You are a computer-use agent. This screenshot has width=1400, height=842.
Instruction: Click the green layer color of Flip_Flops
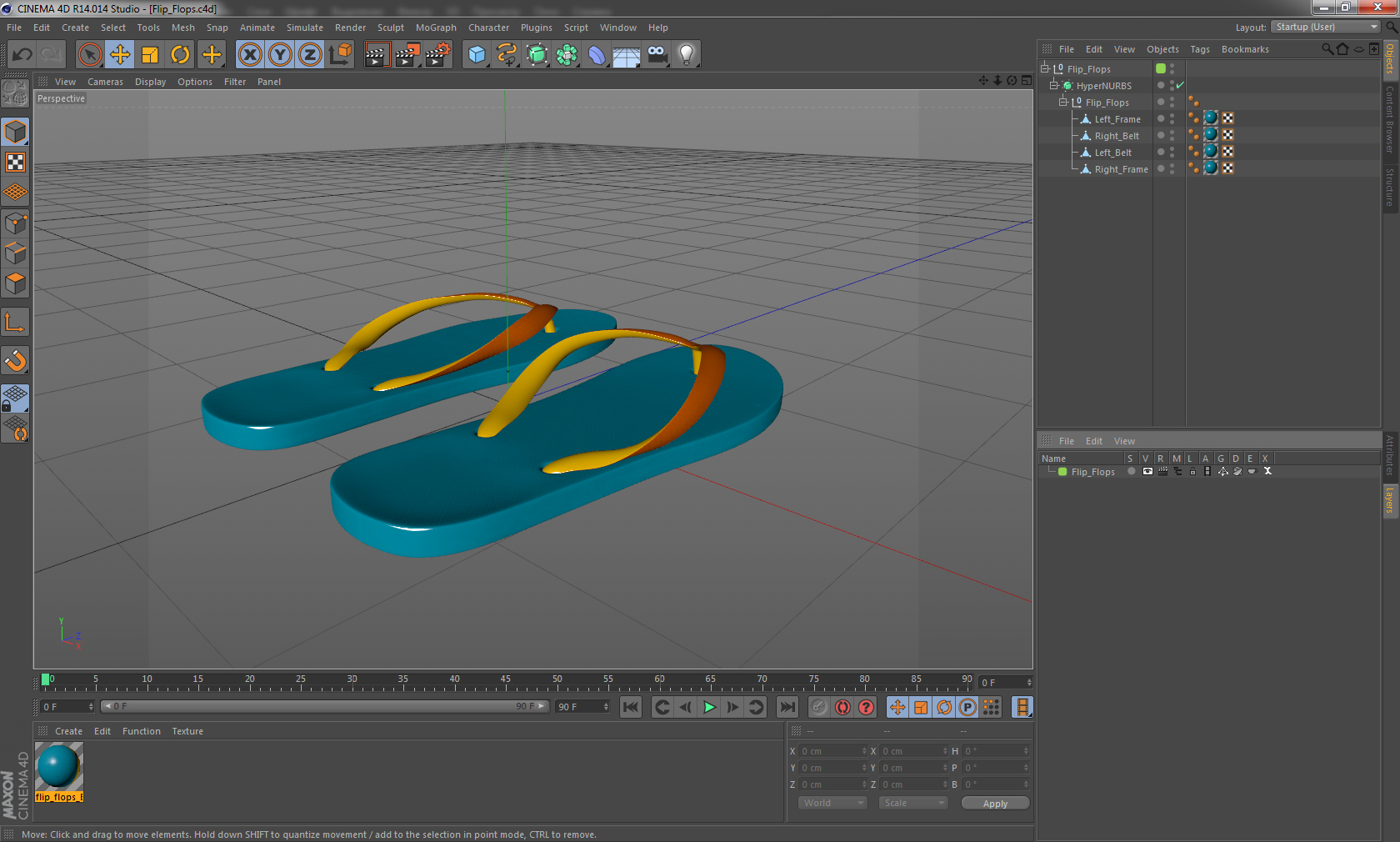(x=1062, y=471)
